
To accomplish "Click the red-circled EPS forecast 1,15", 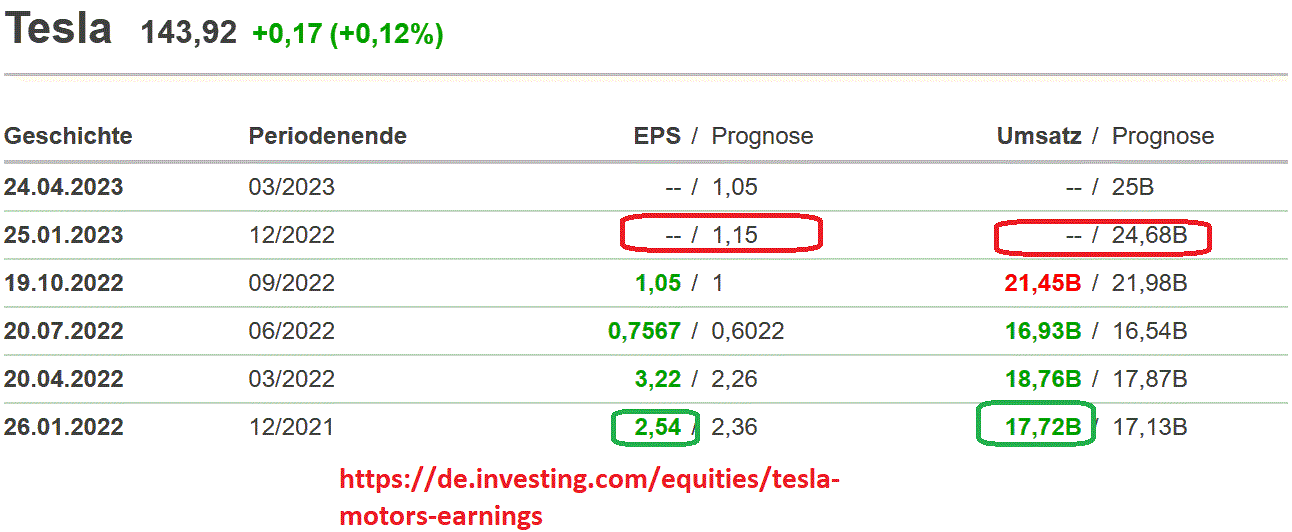I will click(734, 236).
